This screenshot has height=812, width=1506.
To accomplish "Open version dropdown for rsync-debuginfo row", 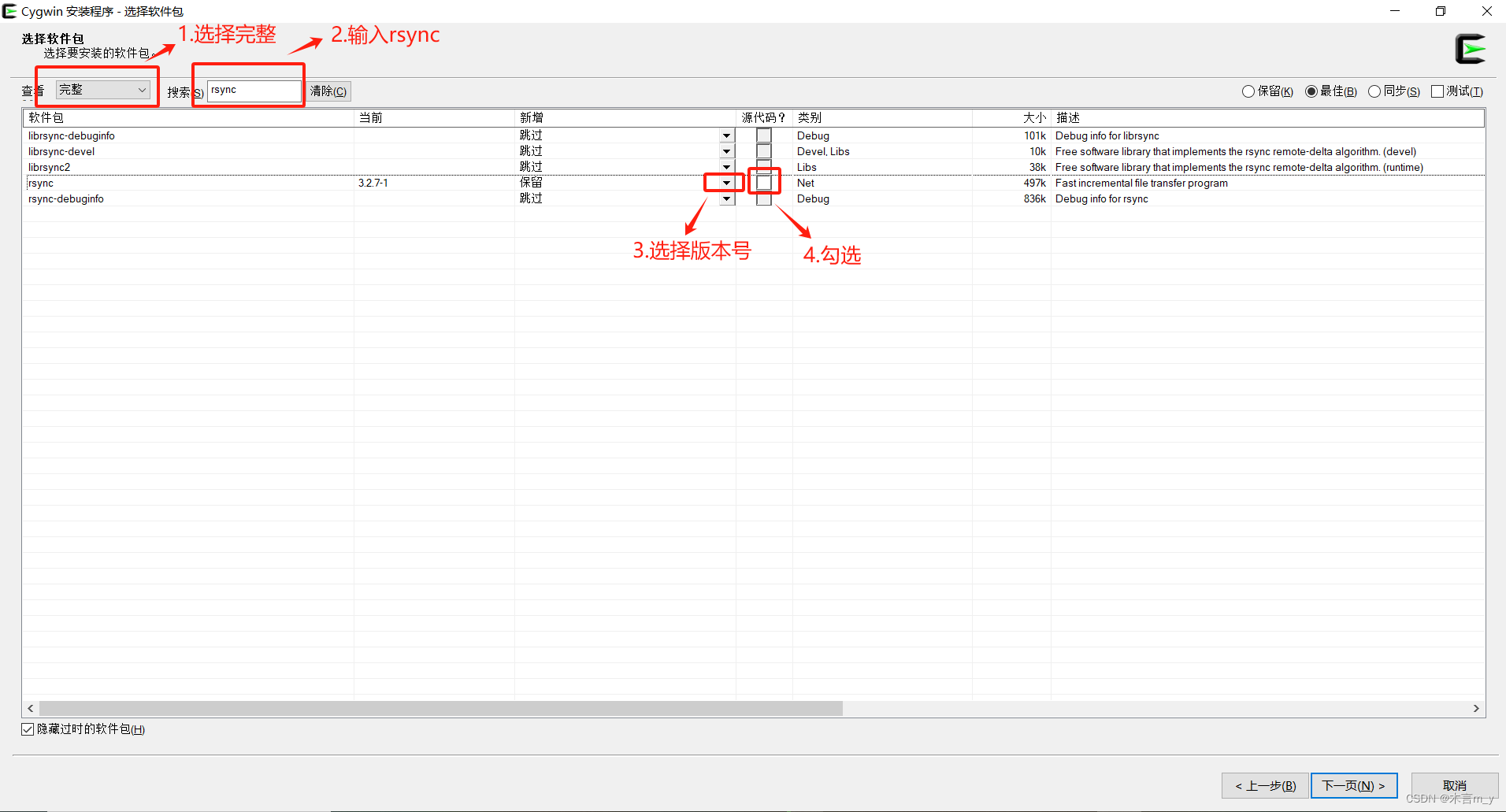I will [x=726, y=198].
